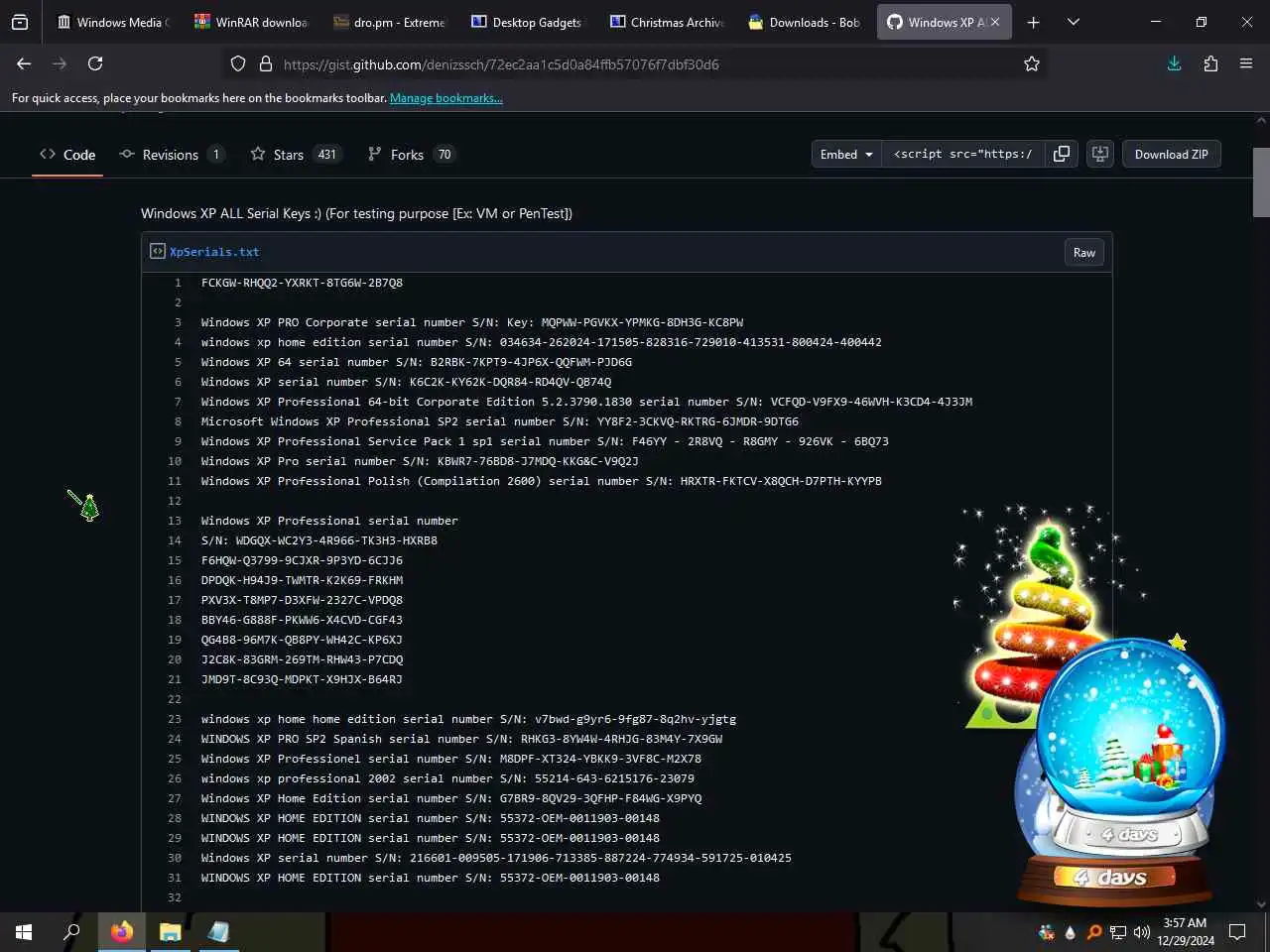Image resolution: width=1270 pixels, height=952 pixels.
Task: Click the colorful system tray icon
Action: (x=1047, y=932)
